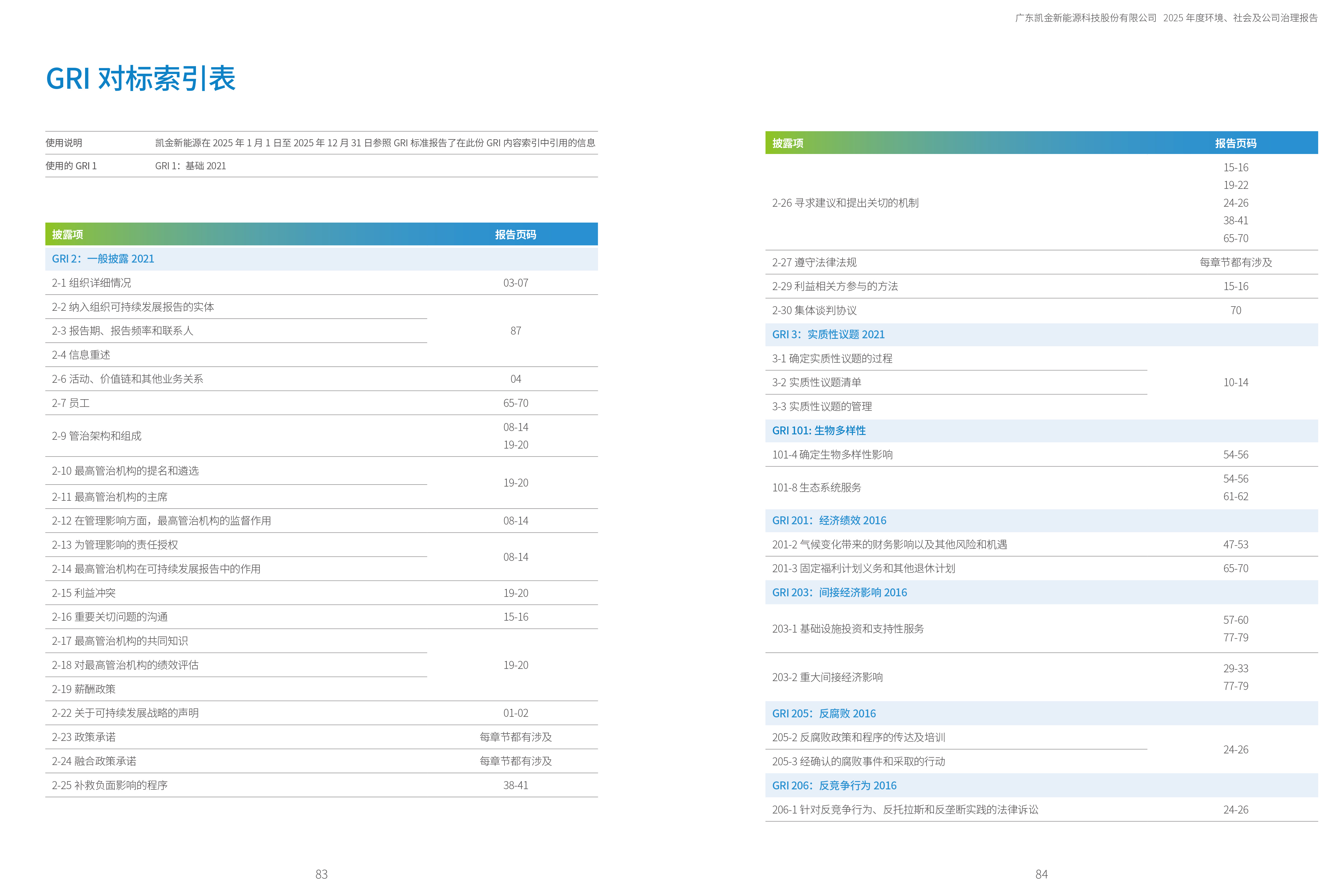Select '2-26 寻求建议和提出关切的机制'
Viewport: 1342px width, 896px height.
point(845,203)
